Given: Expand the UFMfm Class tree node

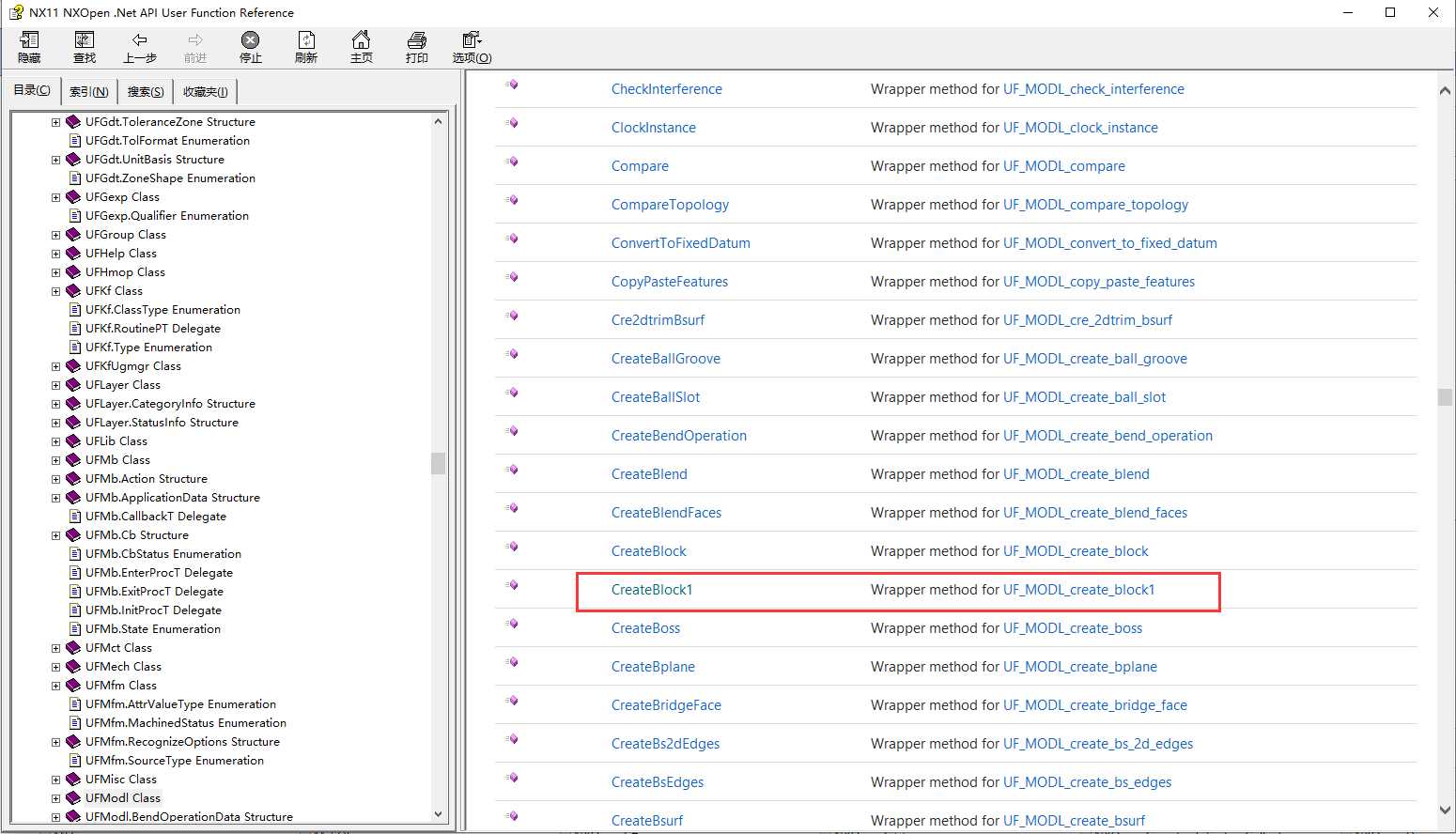Looking at the screenshot, I should click(55, 686).
